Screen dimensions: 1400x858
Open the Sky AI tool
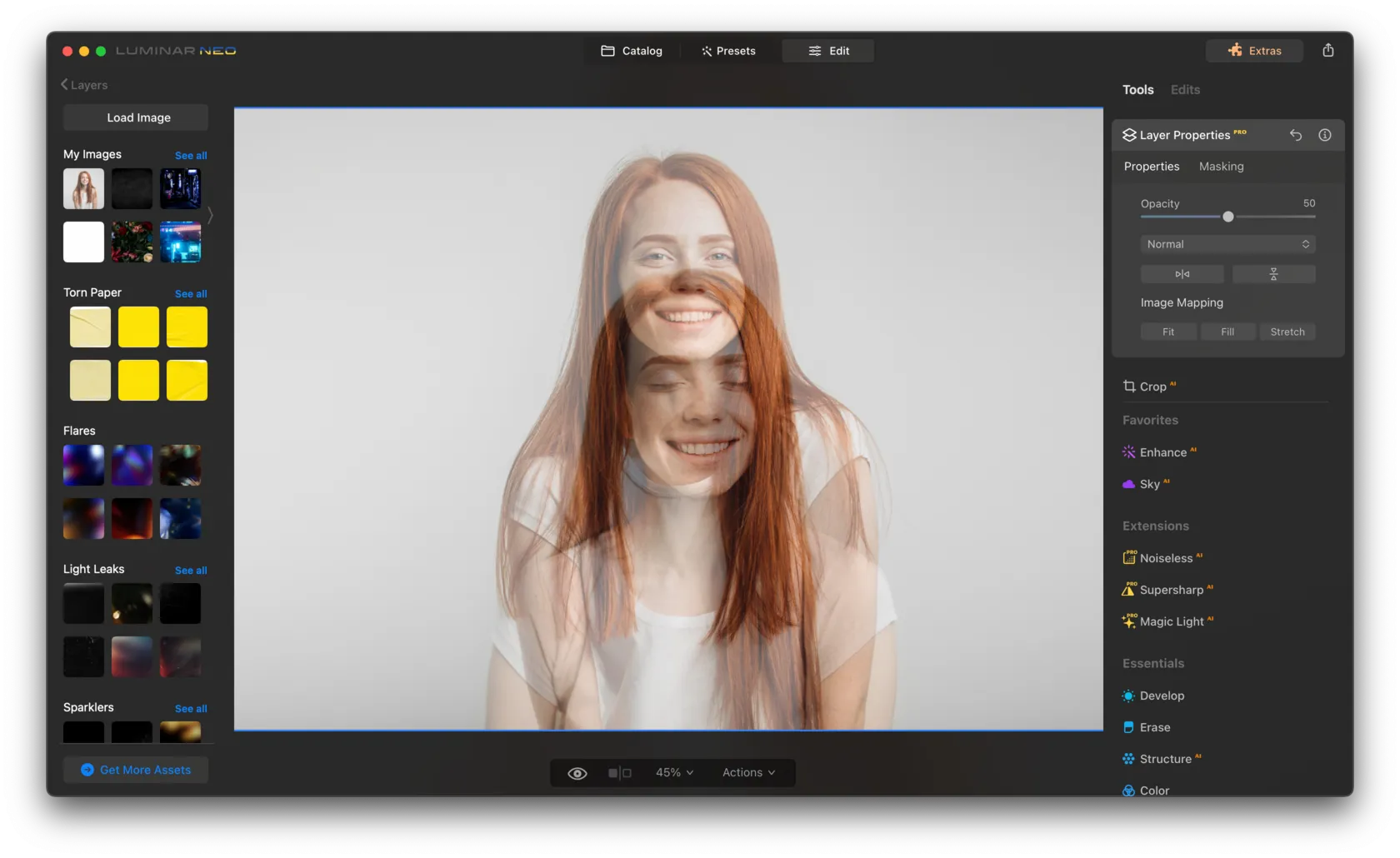pyautogui.click(x=1149, y=484)
